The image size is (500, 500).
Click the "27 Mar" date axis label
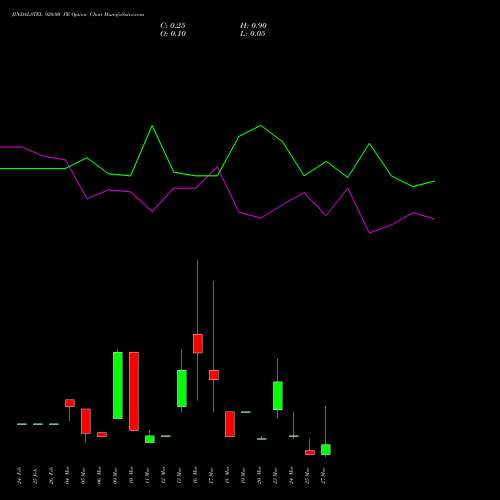click(323, 475)
